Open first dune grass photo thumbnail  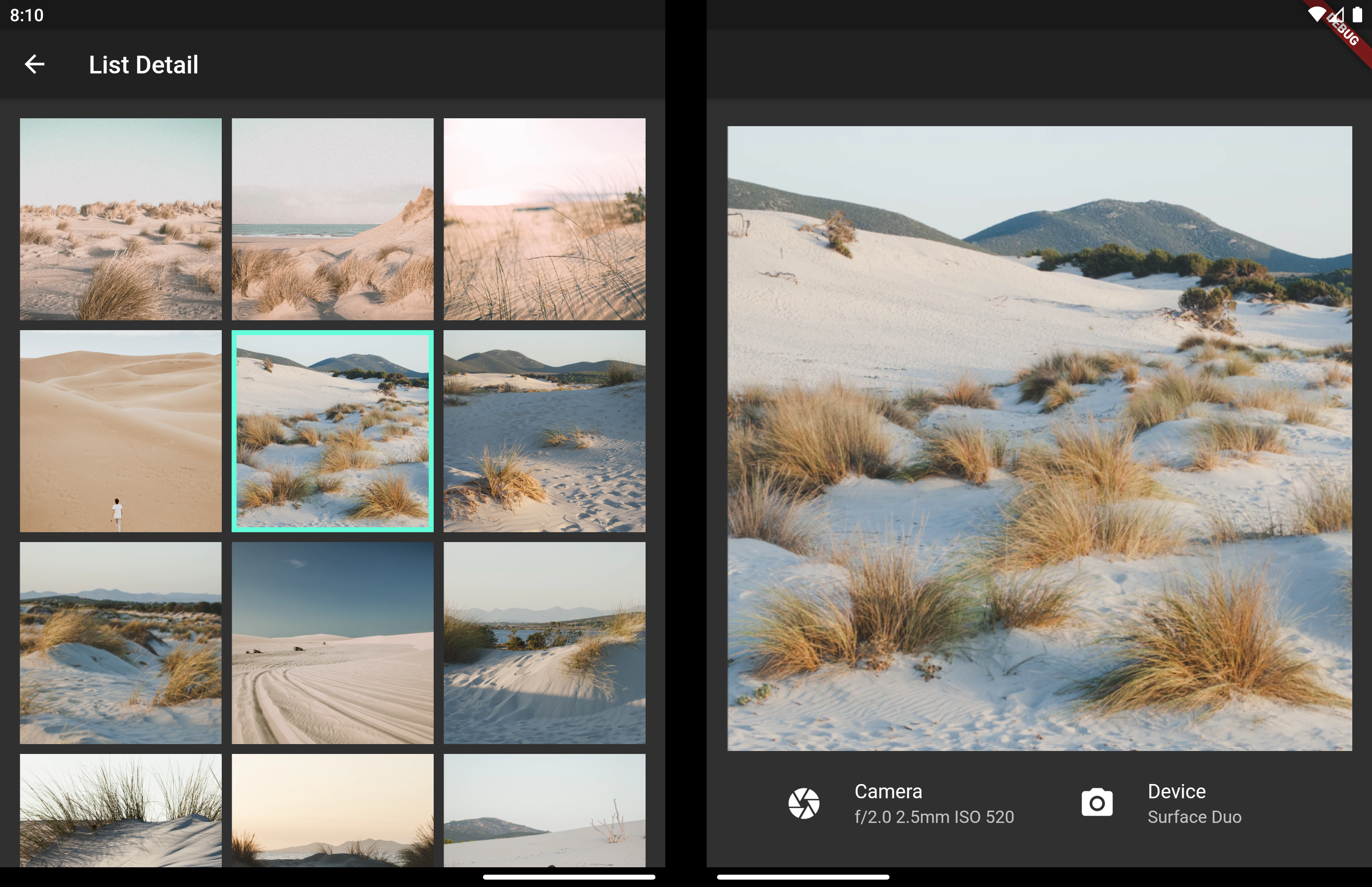coord(120,219)
